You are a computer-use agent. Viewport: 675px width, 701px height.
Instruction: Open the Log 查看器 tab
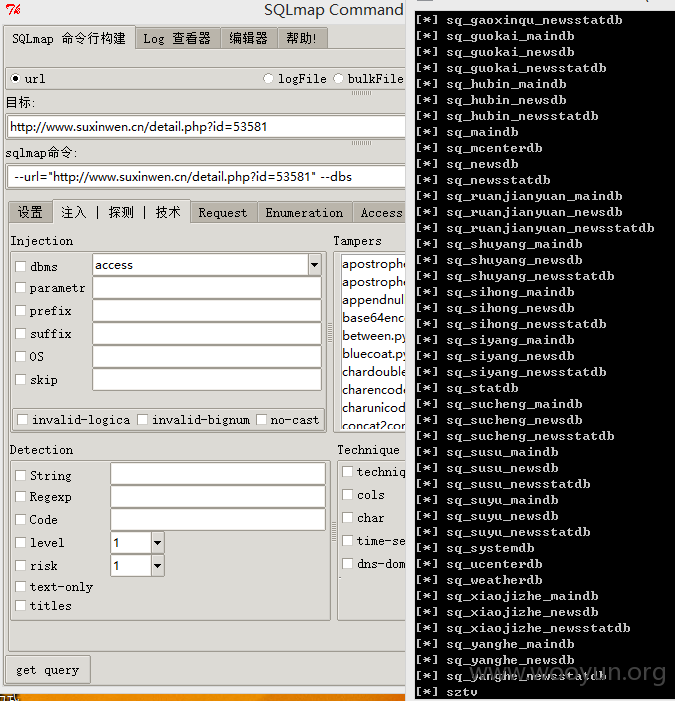tap(177, 38)
